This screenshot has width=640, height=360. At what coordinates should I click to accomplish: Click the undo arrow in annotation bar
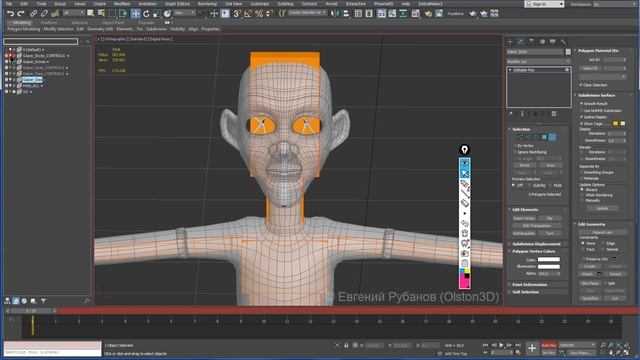[464, 223]
